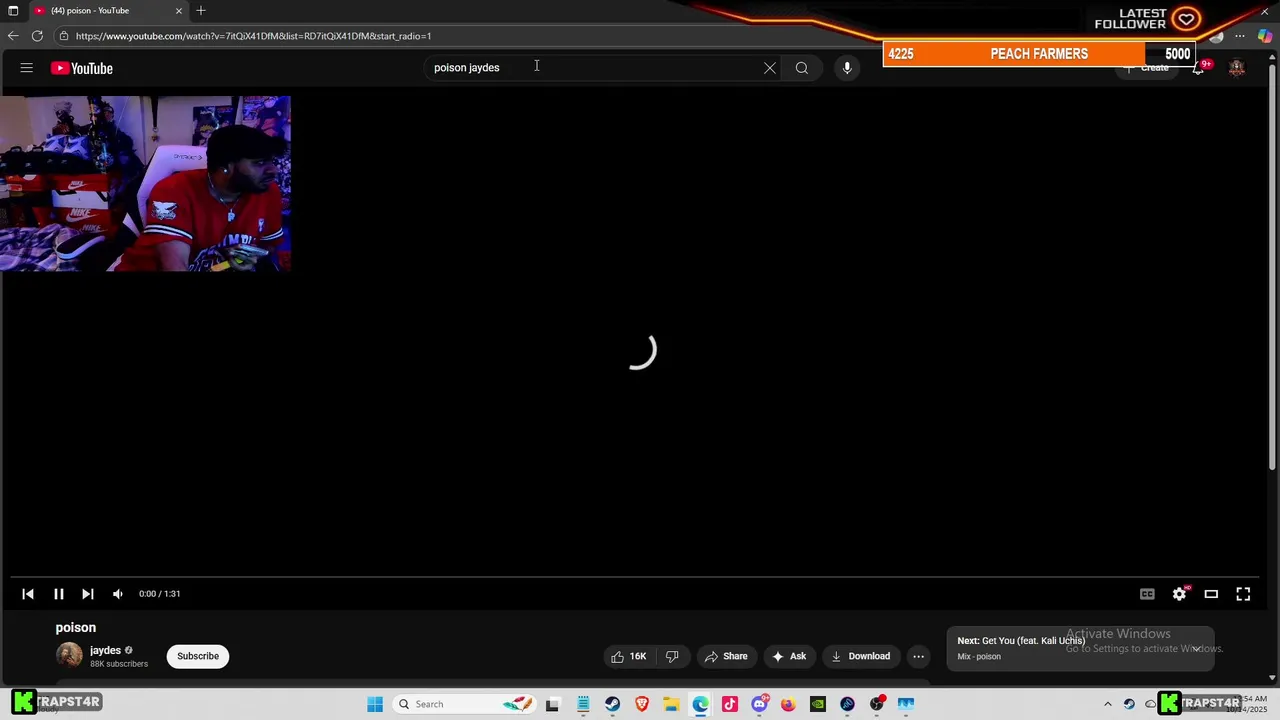1280x720 pixels.
Task: Refresh the browser page
Action: pyautogui.click(x=37, y=36)
